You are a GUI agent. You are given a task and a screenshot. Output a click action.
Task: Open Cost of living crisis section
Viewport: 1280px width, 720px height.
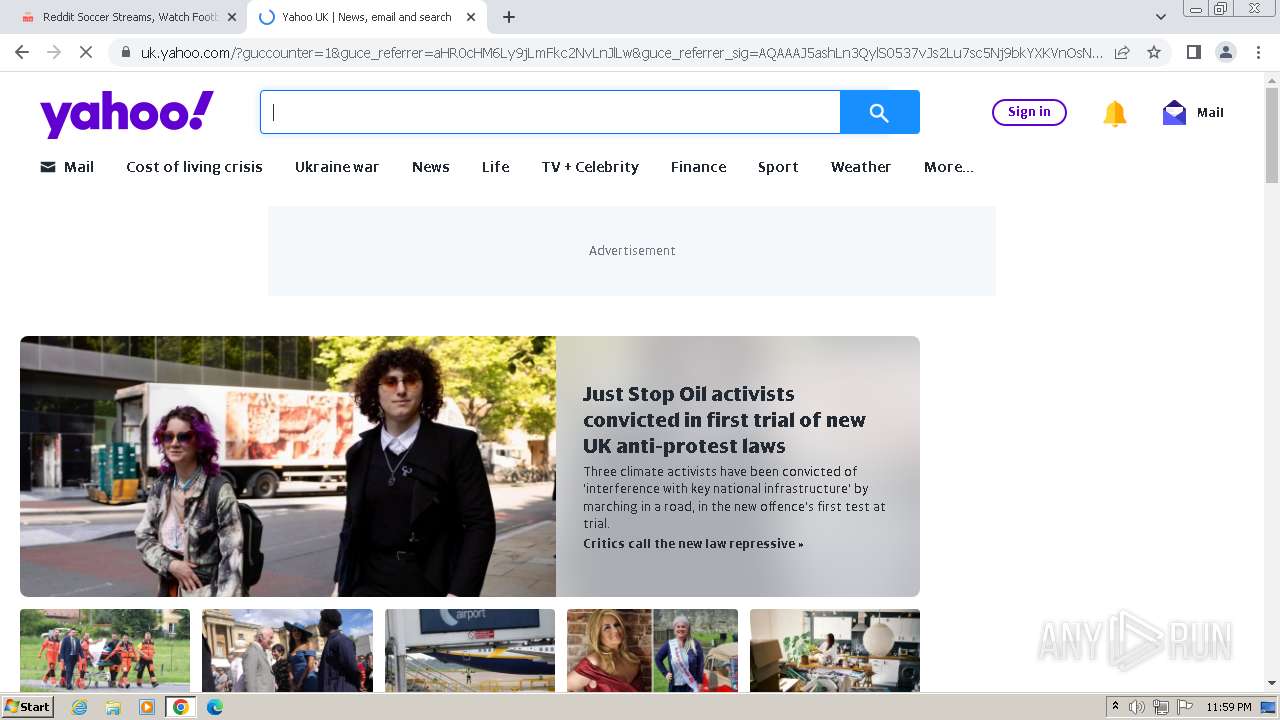pyautogui.click(x=194, y=167)
